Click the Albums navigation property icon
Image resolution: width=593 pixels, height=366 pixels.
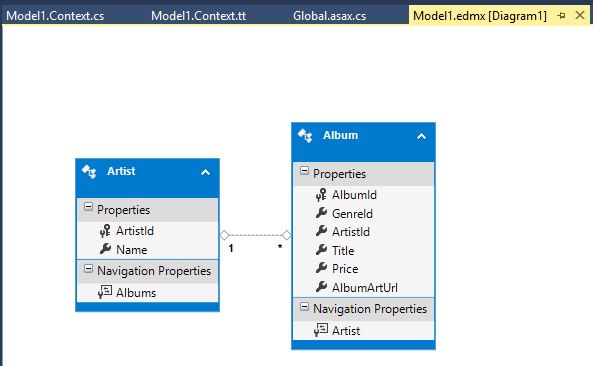pyautogui.click(x=105, y=292)
